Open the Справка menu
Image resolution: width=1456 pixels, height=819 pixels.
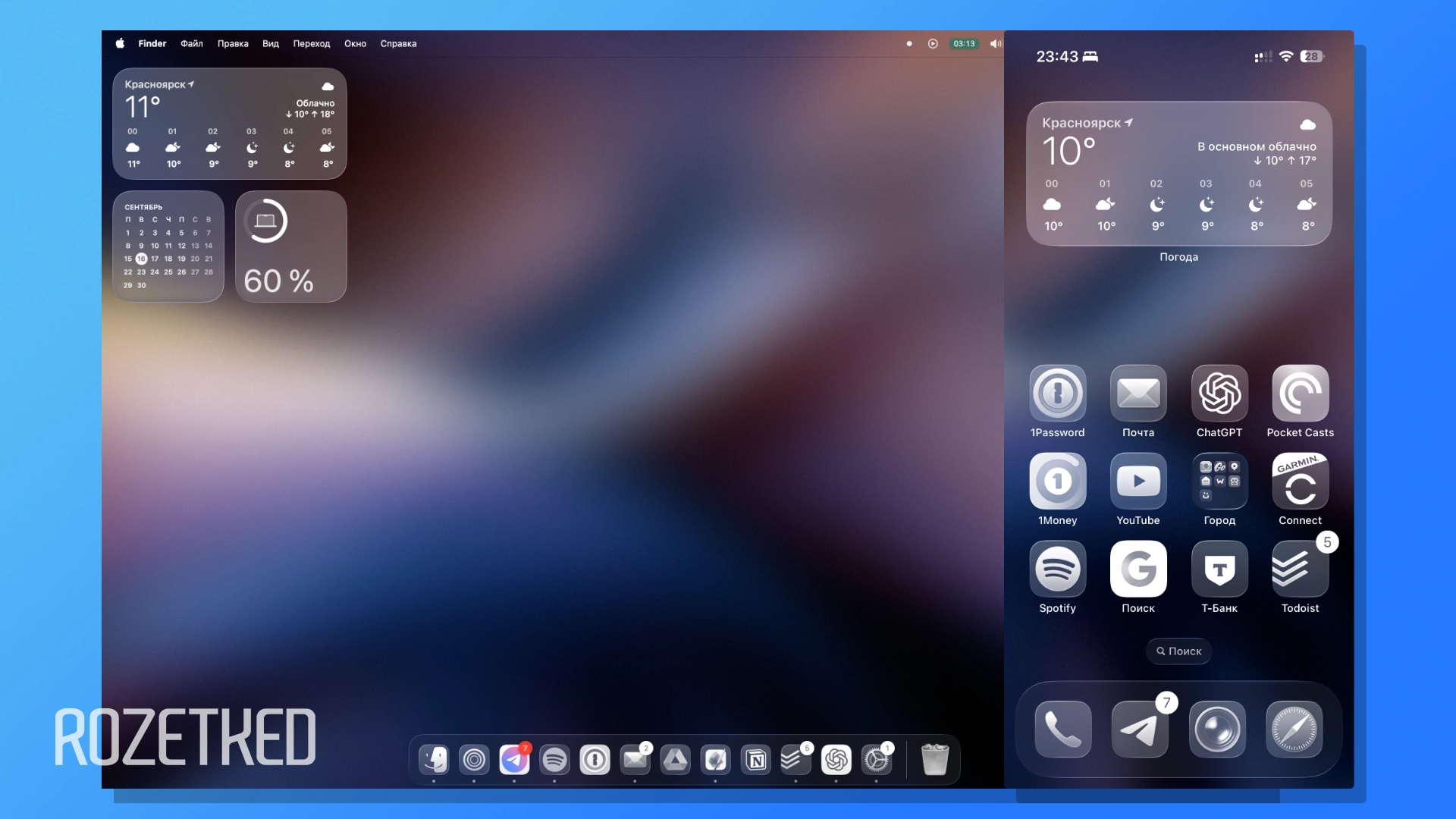click(398, 43)
